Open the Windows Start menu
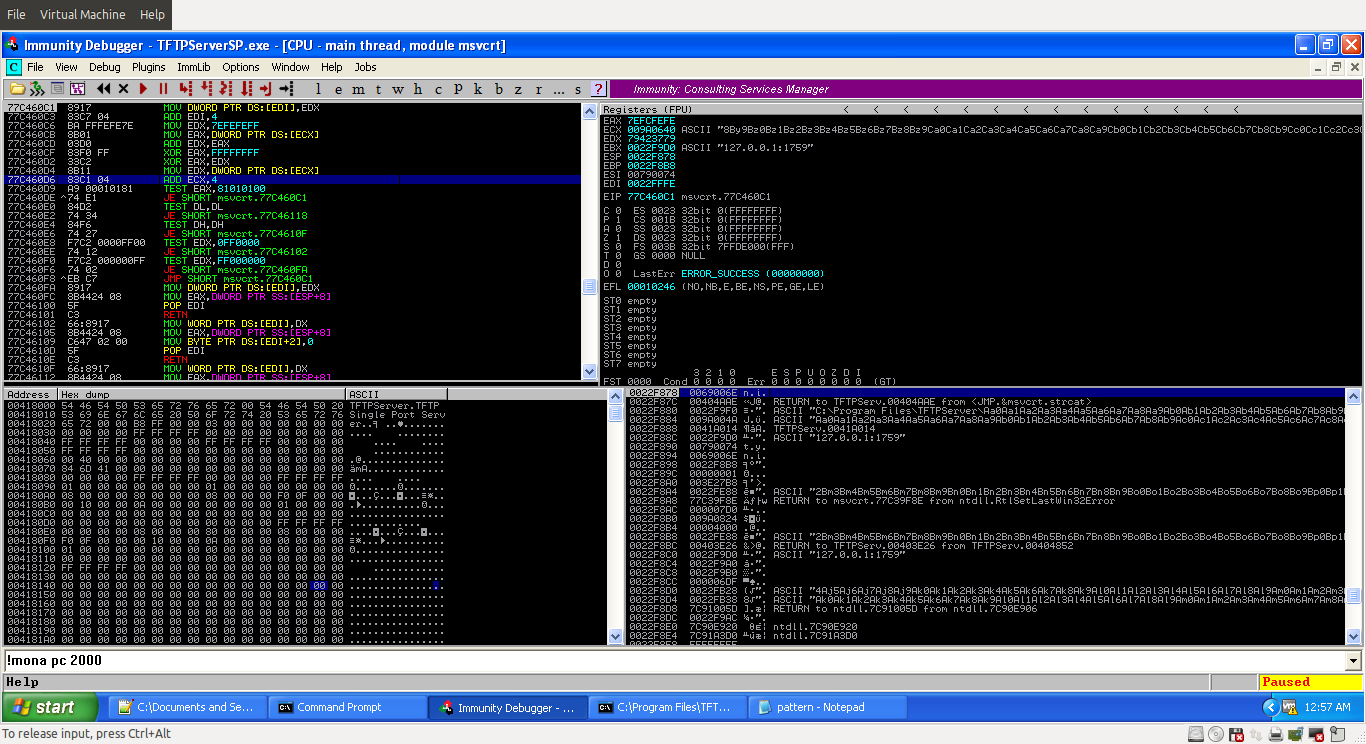 pyautogui.click(x=52, y=707)
